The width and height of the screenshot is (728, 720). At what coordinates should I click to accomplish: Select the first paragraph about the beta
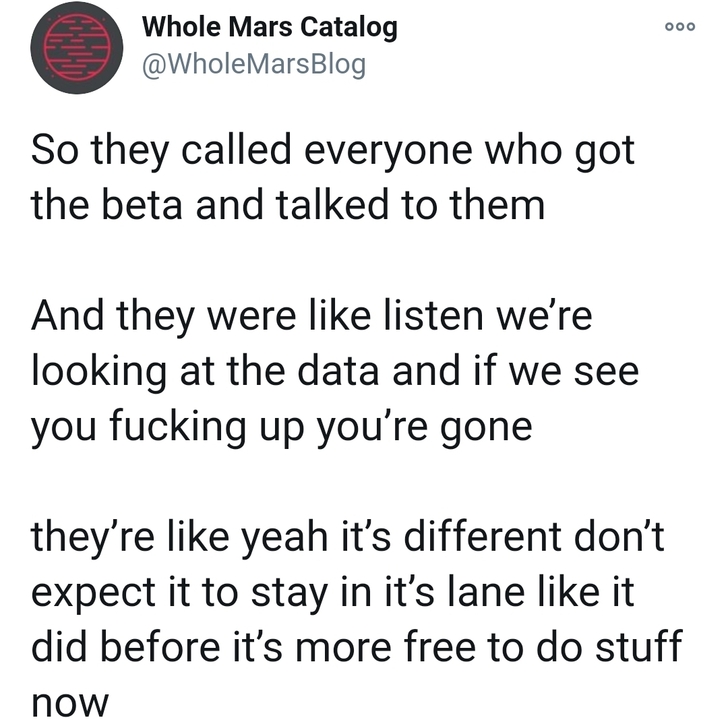[333, 178]
